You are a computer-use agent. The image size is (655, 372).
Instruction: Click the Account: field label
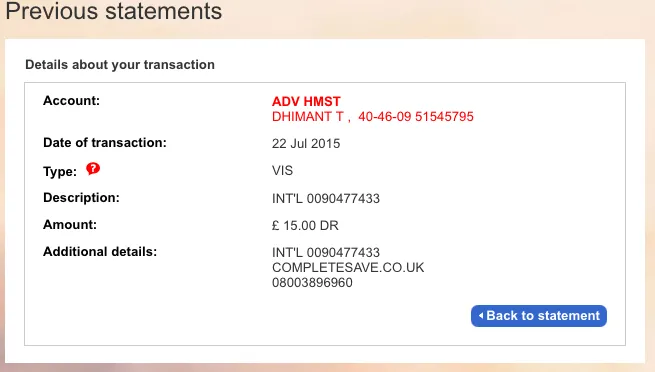71,101
